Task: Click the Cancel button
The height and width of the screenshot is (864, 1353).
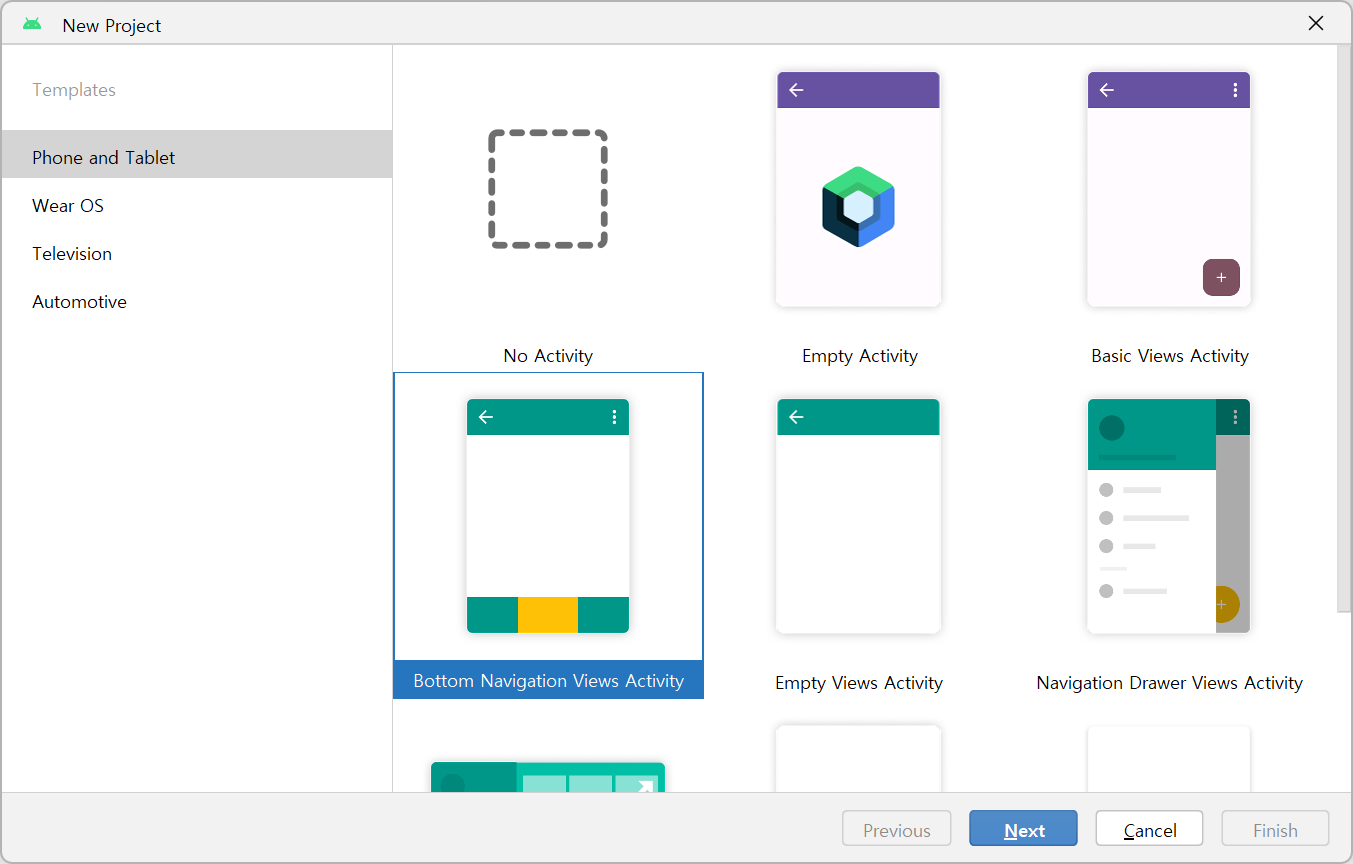Action: 1149,829
